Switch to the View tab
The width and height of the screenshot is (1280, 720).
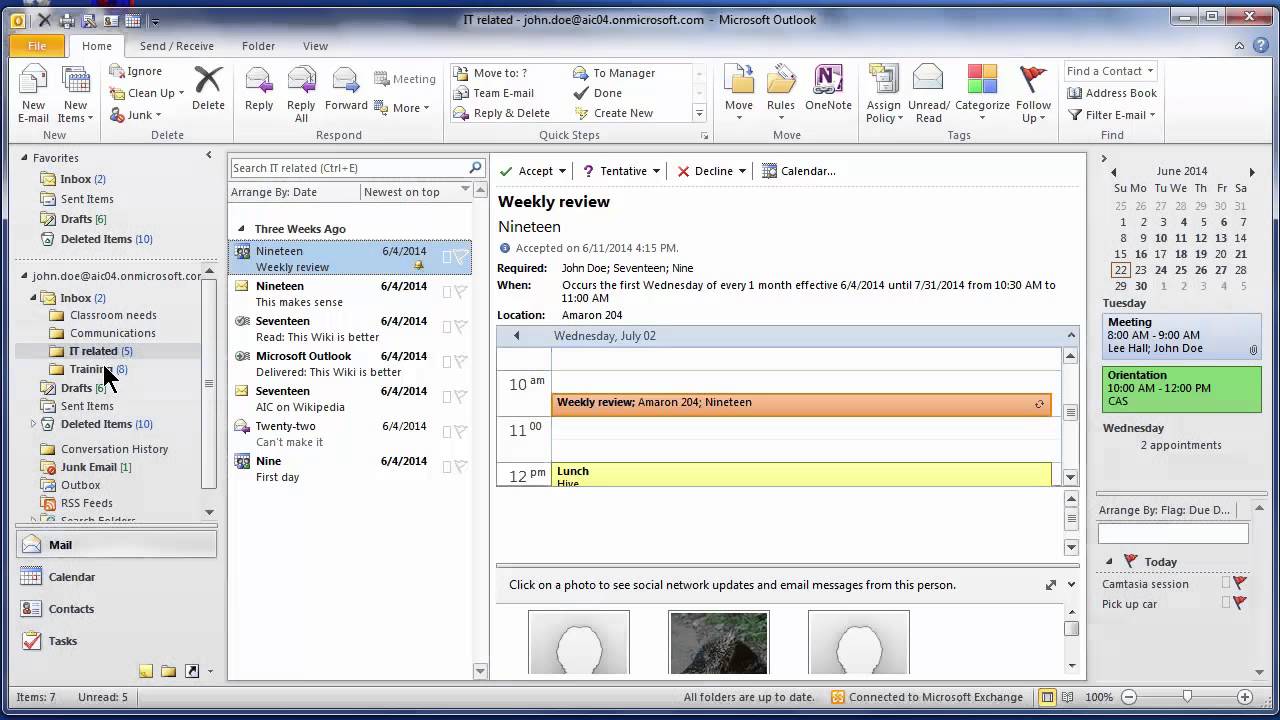(315, 46)
